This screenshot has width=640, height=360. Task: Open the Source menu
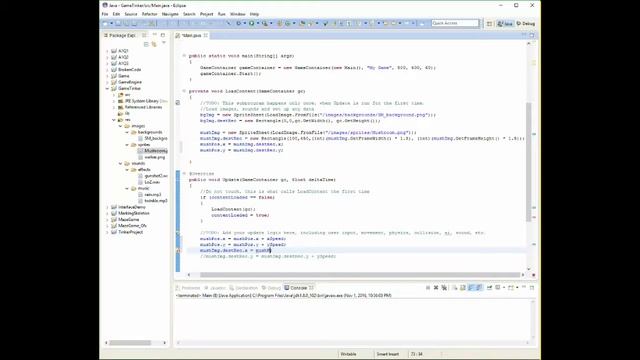tap(131, 14)
